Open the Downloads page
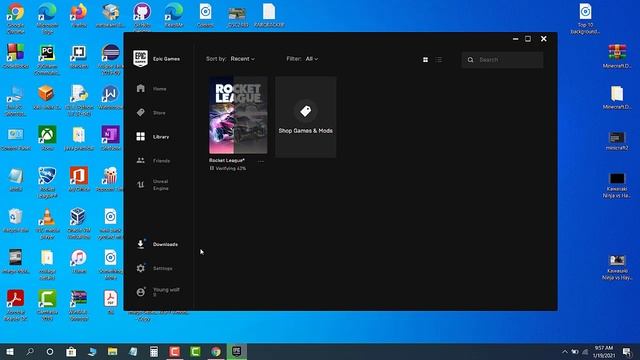 [157, 244]
